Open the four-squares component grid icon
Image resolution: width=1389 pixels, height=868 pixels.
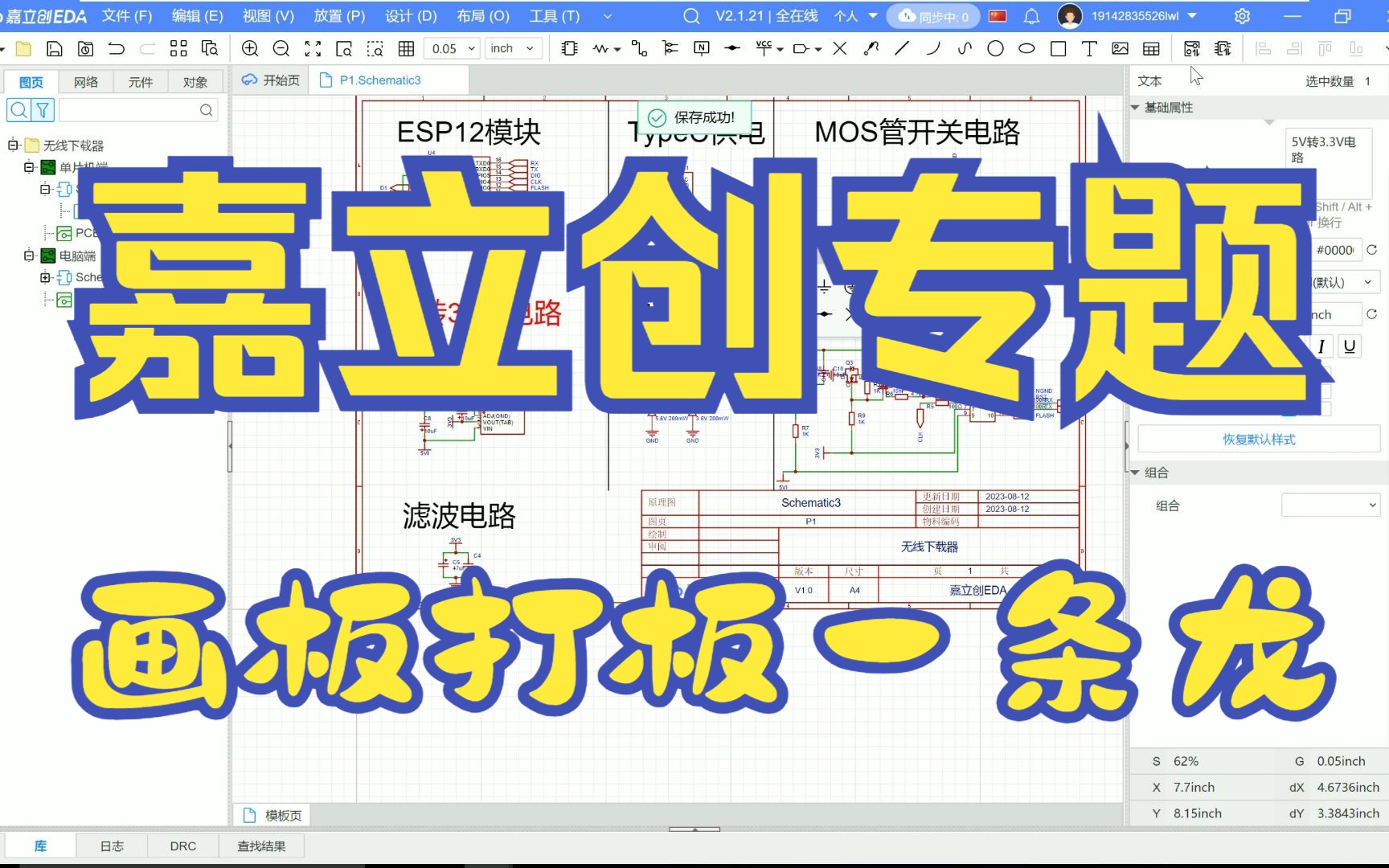tap(178, 49)
